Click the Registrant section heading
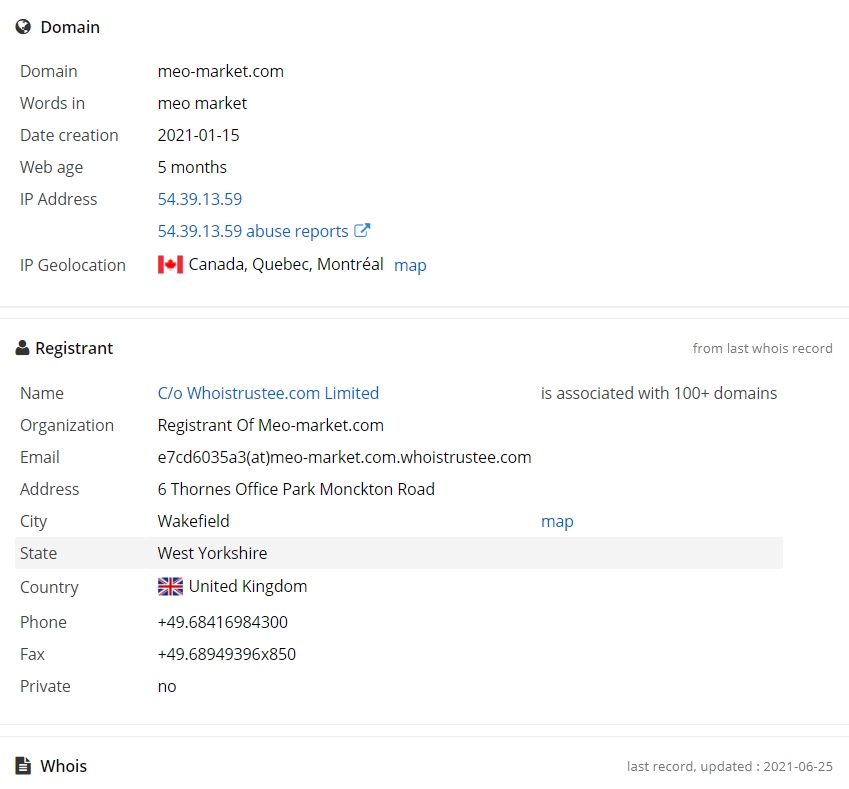The height and width of the screenshot is (789, 849). (74, 348)
